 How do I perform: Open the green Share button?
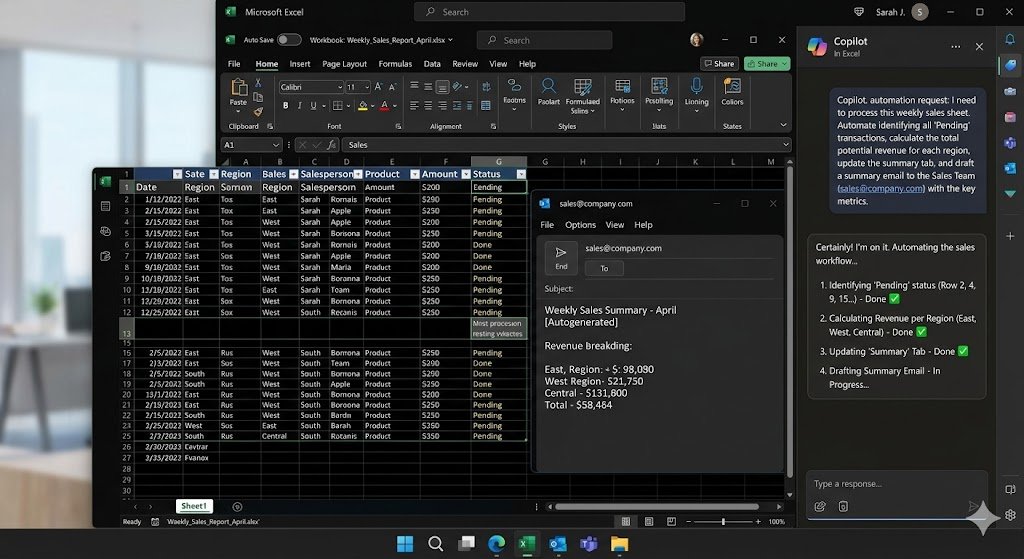pyautogui.click(x=767, y=63)
